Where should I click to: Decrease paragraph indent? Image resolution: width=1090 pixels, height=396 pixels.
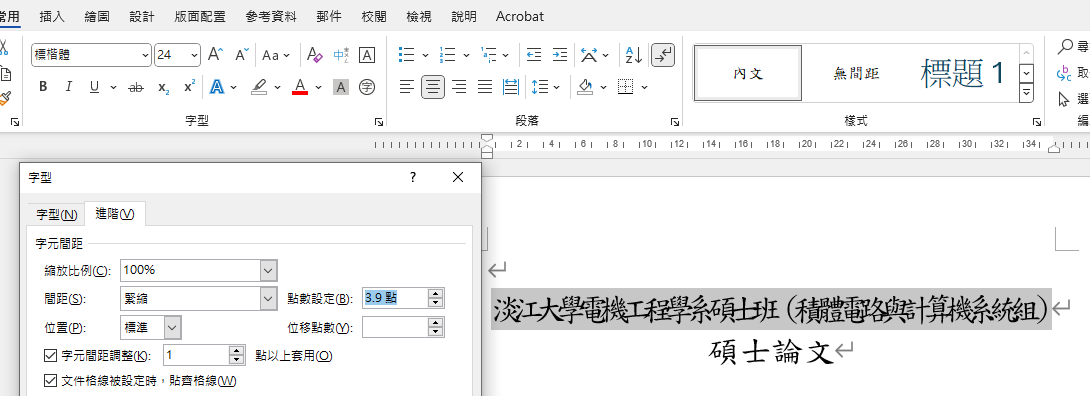[534, 55]
